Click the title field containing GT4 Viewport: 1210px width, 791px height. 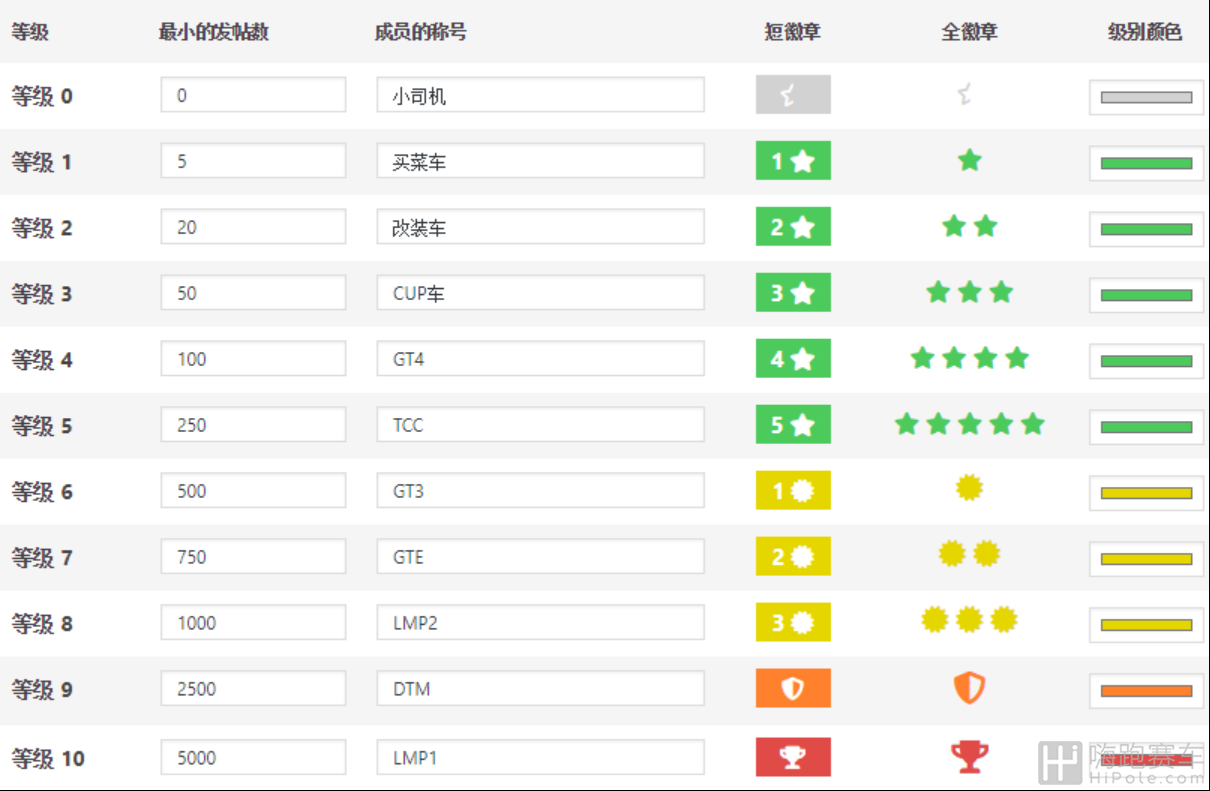coord(540,359)
